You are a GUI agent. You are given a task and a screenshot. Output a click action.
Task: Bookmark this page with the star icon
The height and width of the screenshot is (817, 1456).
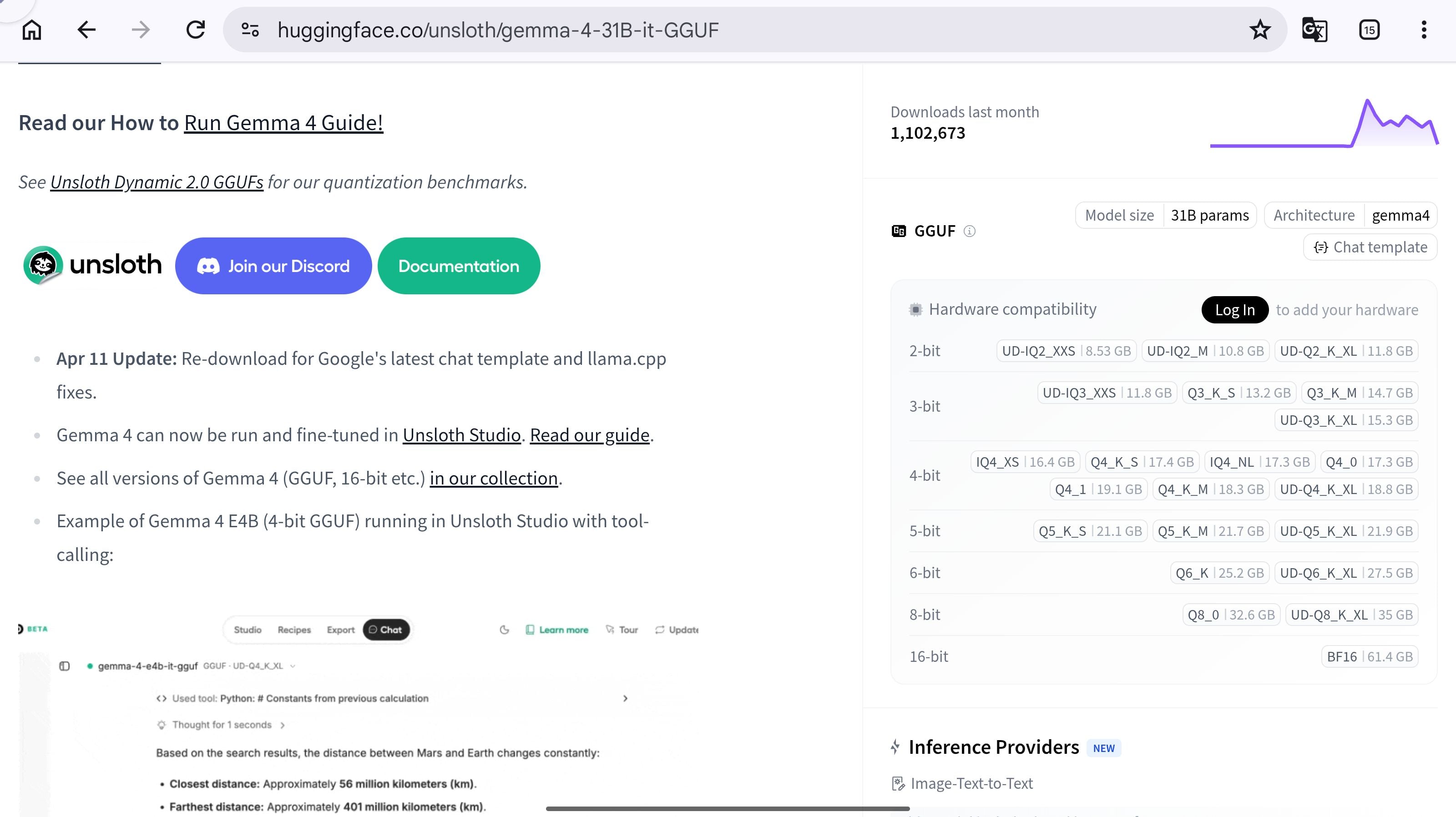click(x=1260, y=30)
